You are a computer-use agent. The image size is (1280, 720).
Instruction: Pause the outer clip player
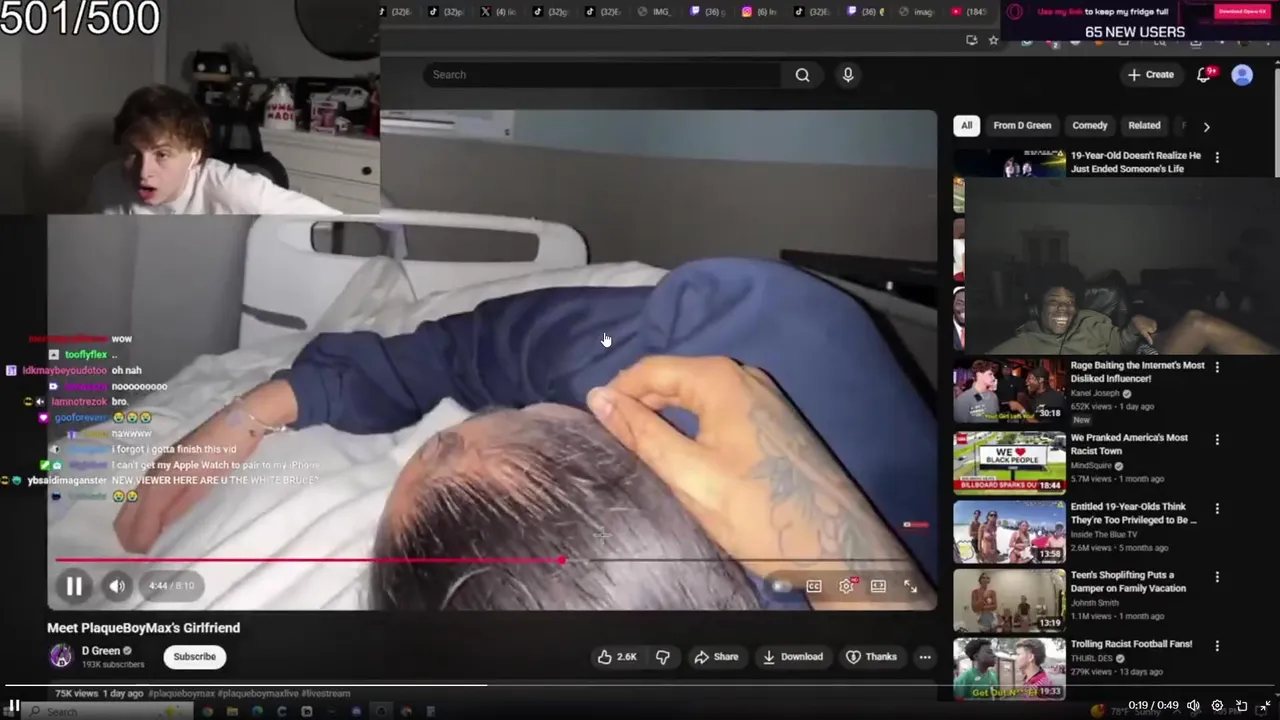pos(14,705)
